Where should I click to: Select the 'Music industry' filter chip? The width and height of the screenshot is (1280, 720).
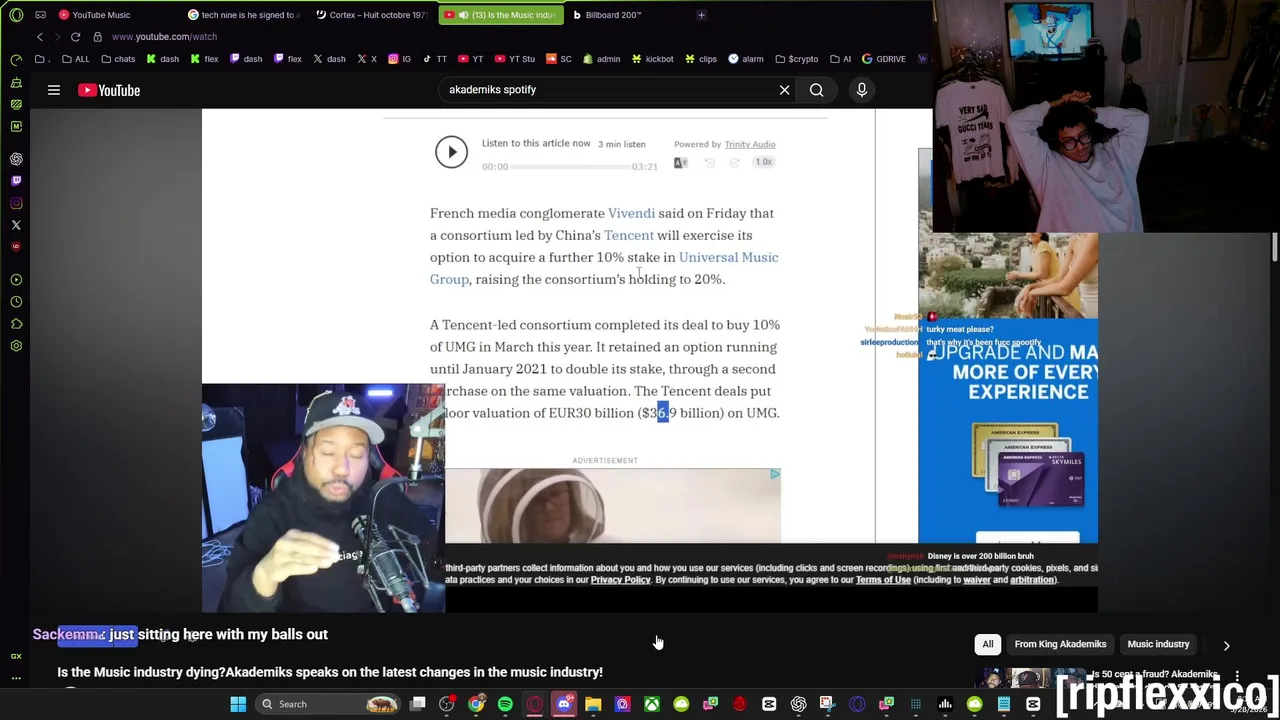(1158, 644)
